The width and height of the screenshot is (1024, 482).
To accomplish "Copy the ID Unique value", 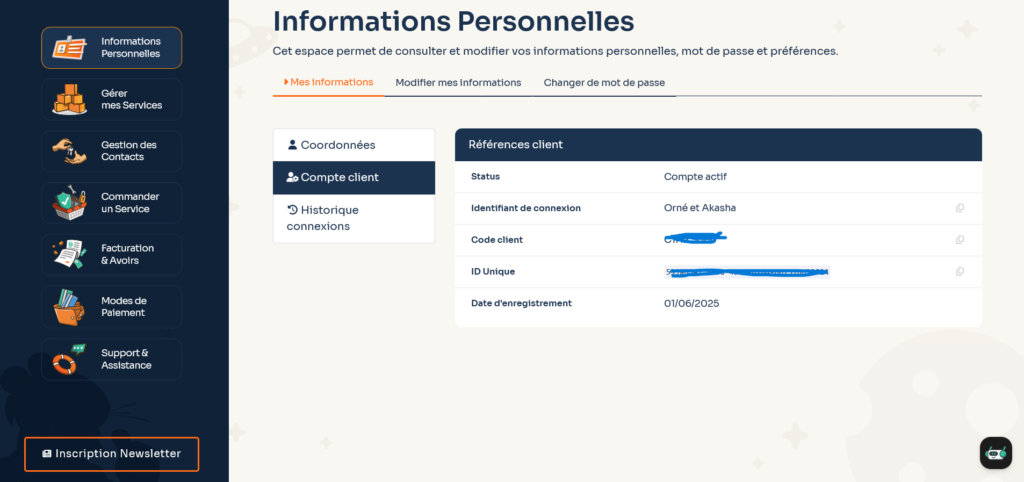I will 959,272.
